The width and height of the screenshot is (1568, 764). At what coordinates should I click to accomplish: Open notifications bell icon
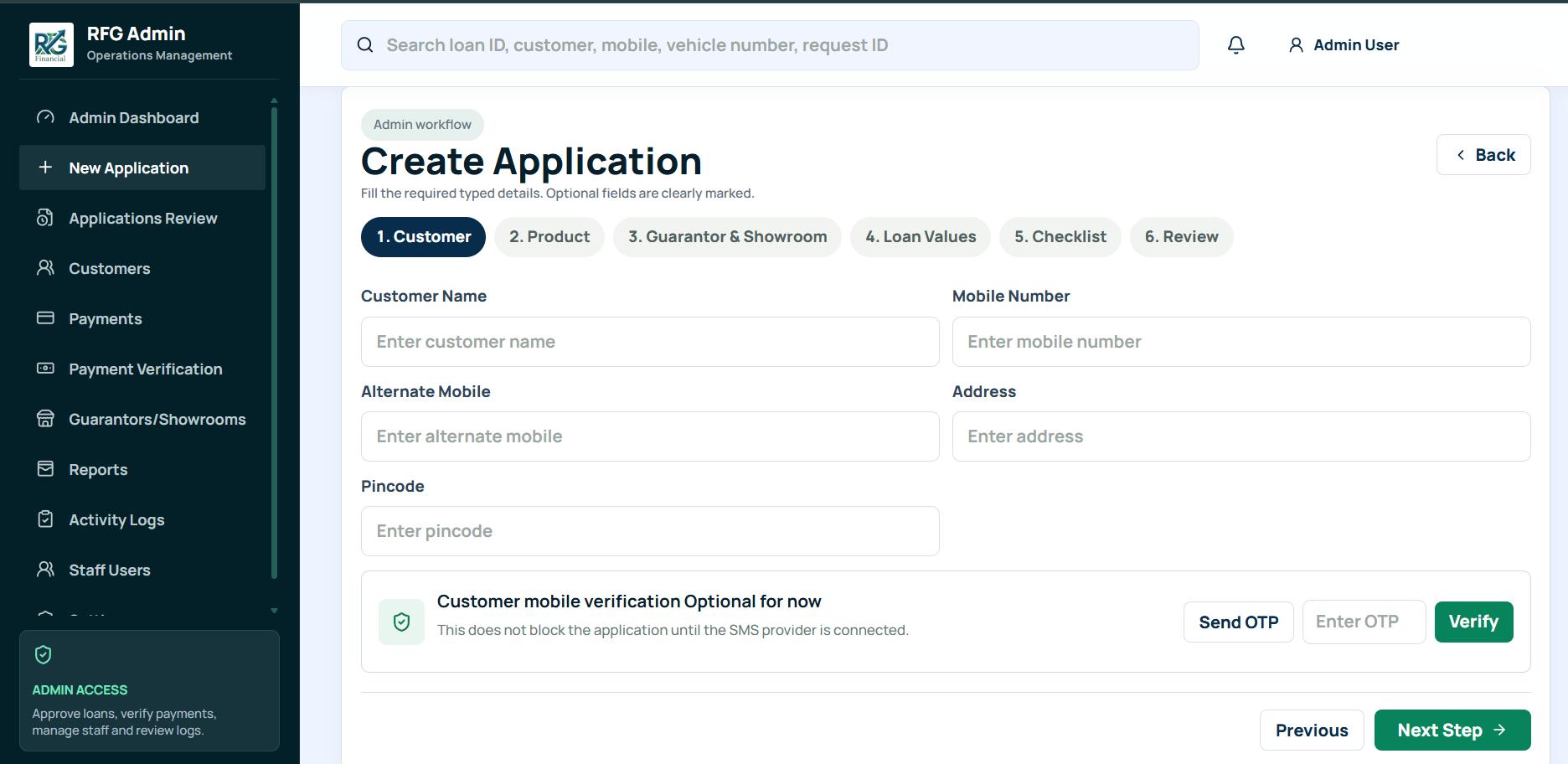tap(1236, 45)
